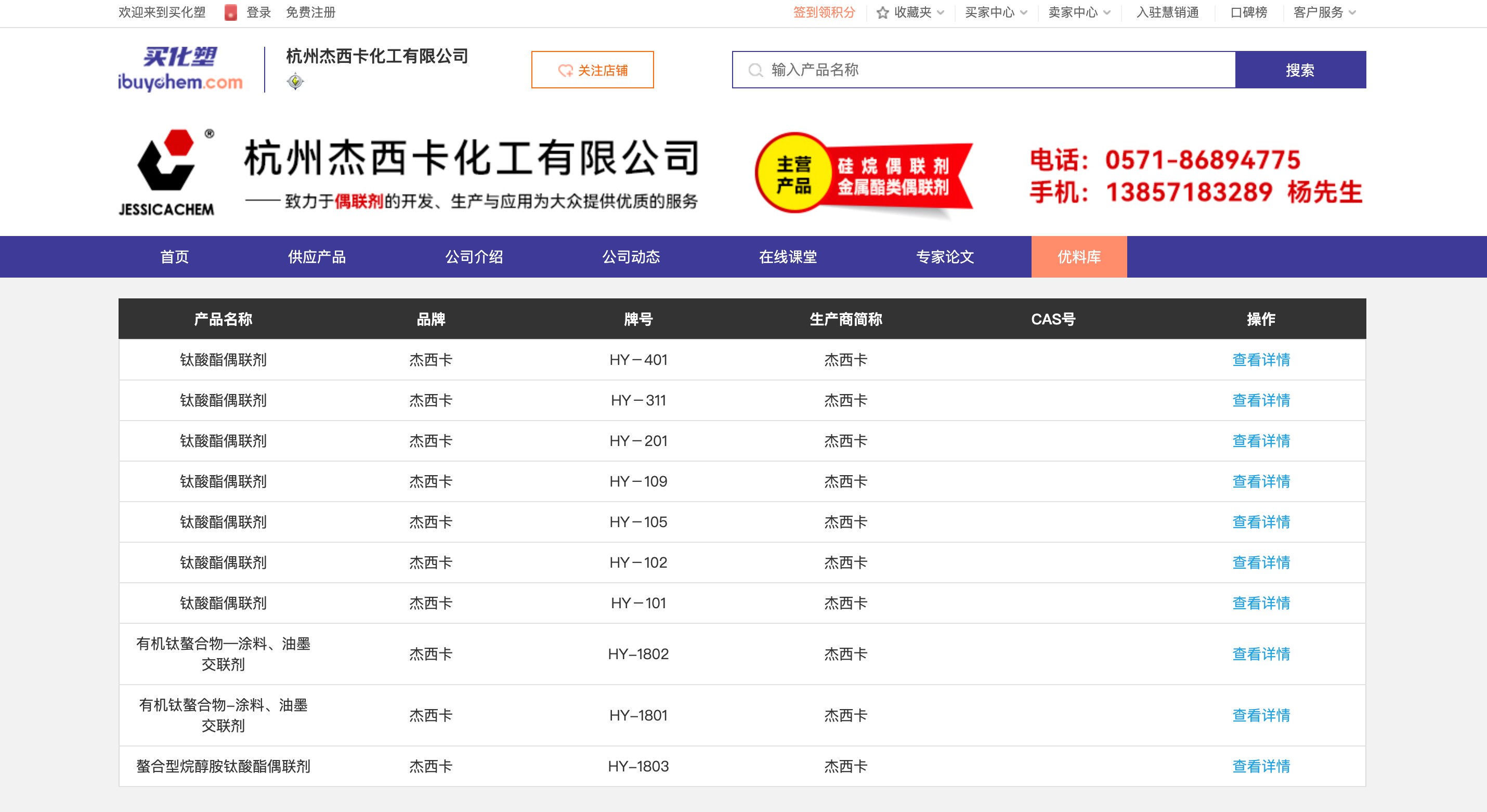1487x812 pixels.
Task: Click the 牌号 column header
Action: pos(638,319)
